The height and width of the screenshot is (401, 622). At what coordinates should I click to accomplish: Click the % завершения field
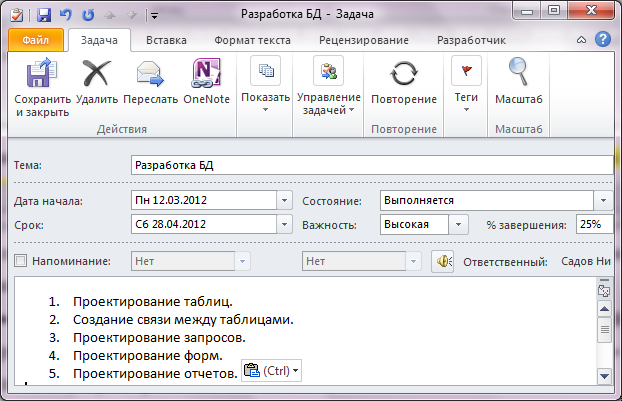tap(594, 224)
